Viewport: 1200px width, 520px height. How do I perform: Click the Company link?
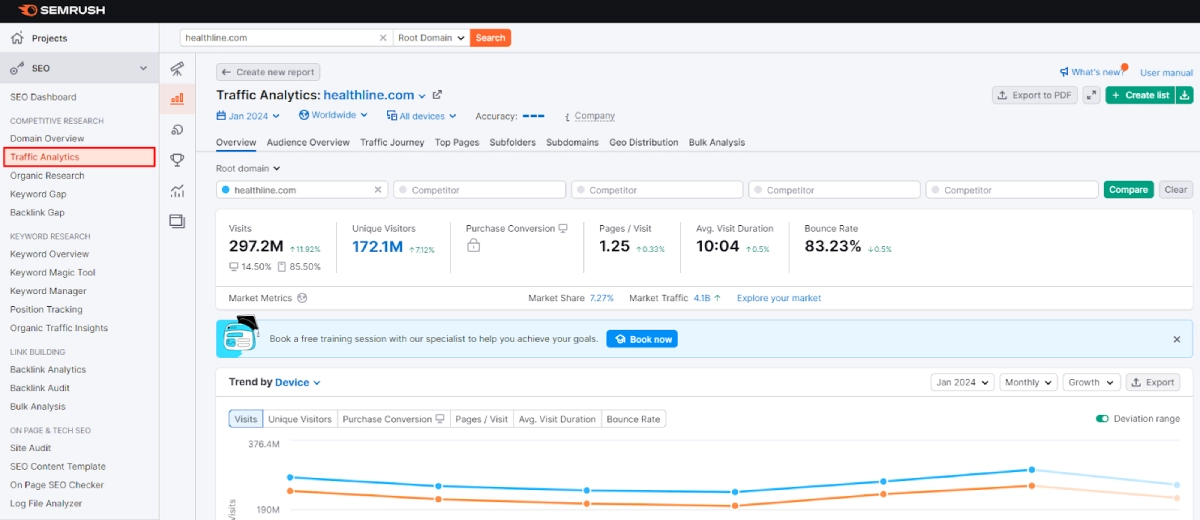coord(594,116)
